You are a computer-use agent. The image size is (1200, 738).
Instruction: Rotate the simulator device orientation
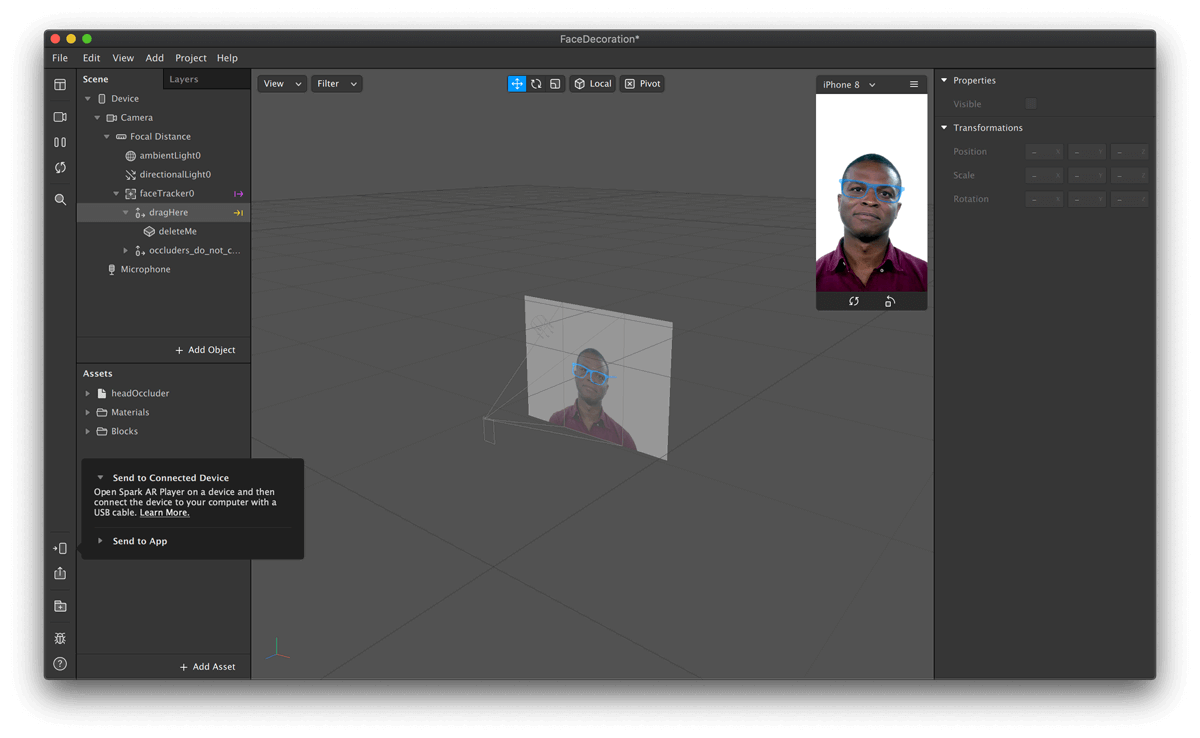pyautogui.click(x=890, y=301)
